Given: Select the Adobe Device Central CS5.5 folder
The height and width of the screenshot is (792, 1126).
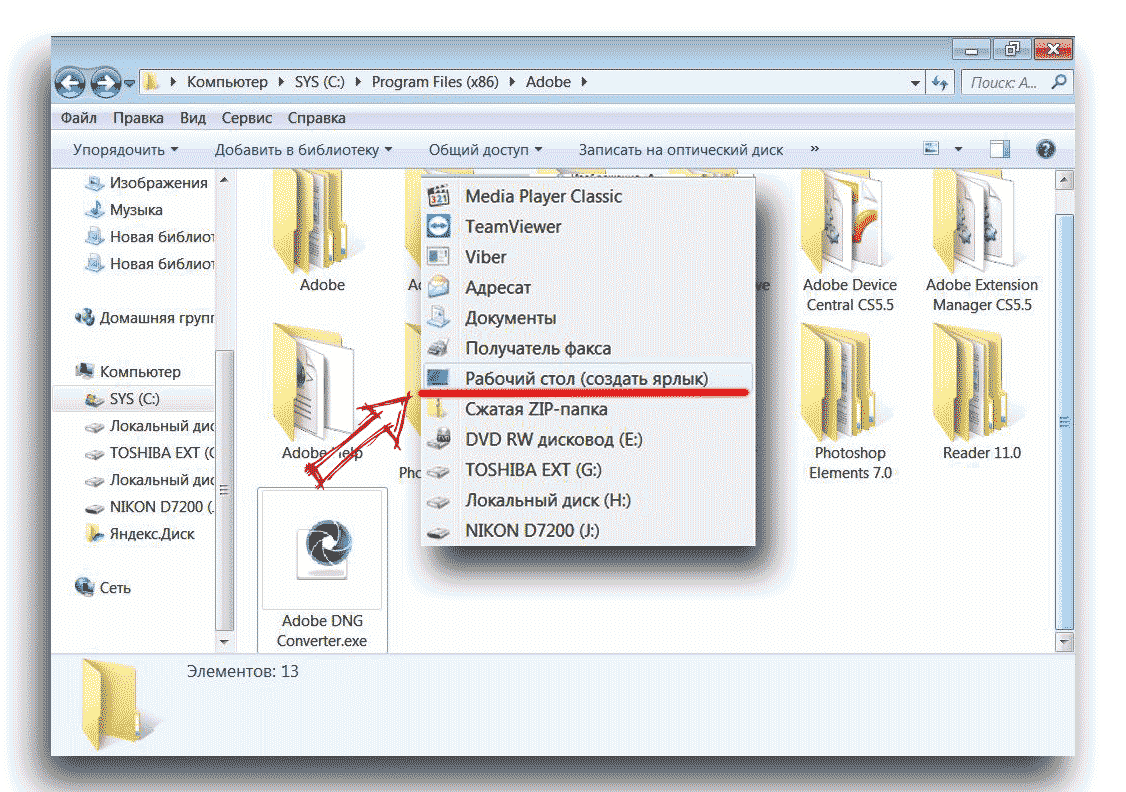Looking at the screenshot, I should pos(850,243).
